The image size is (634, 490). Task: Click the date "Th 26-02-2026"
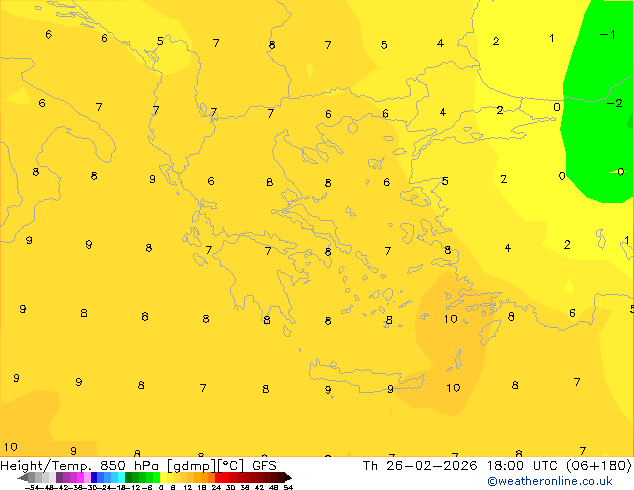[420, 466]
